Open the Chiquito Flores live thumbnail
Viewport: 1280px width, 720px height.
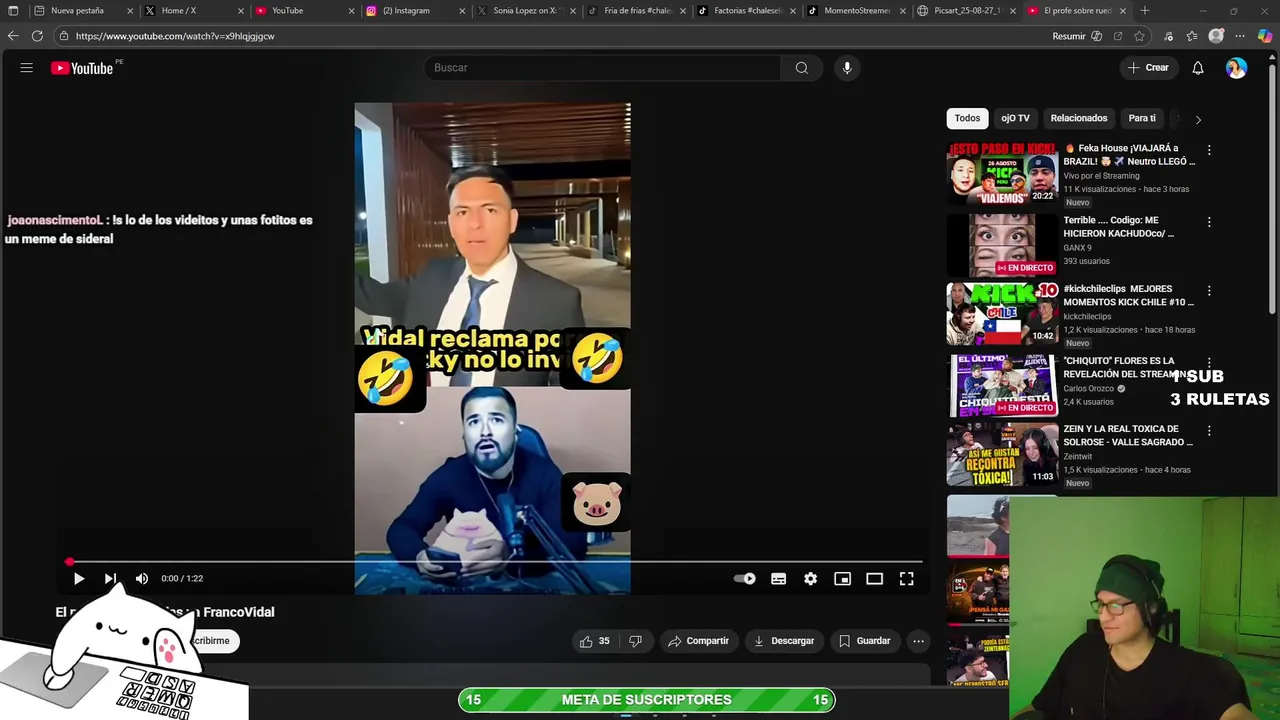(x=1002, y=385)
